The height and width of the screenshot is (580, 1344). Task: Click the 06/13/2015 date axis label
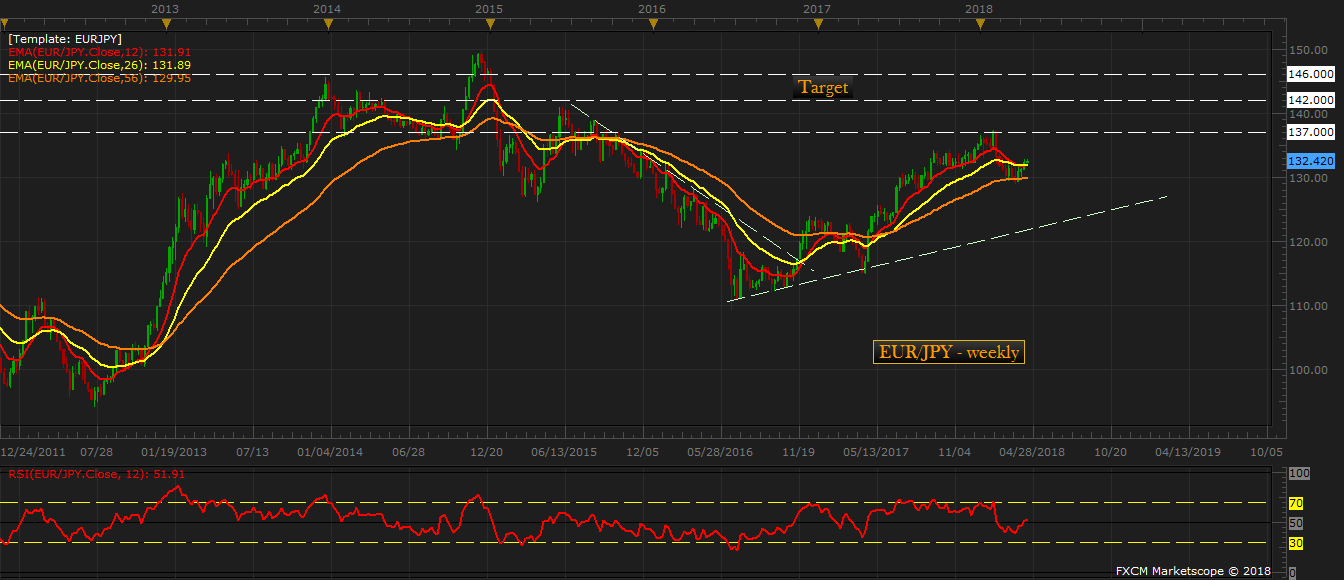565,452
